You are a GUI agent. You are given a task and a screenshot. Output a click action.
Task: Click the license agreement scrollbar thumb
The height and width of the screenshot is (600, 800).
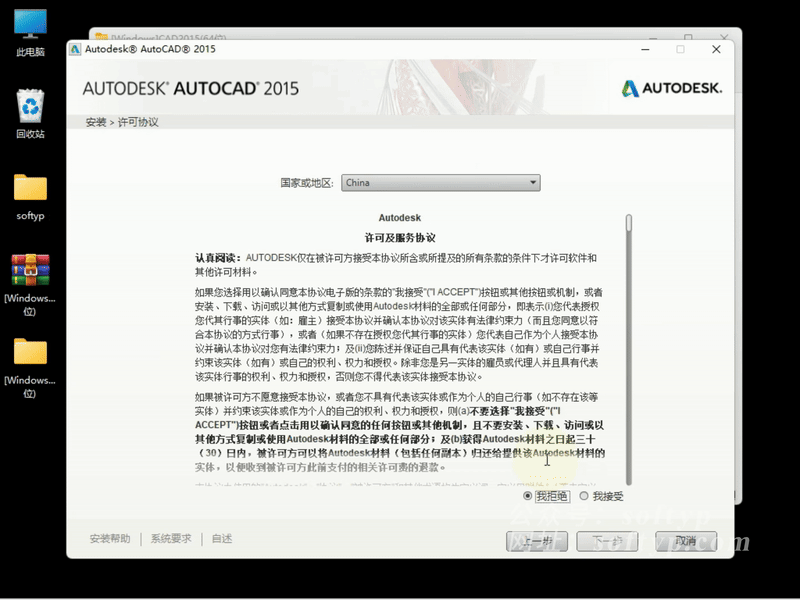tap(629, 223)
